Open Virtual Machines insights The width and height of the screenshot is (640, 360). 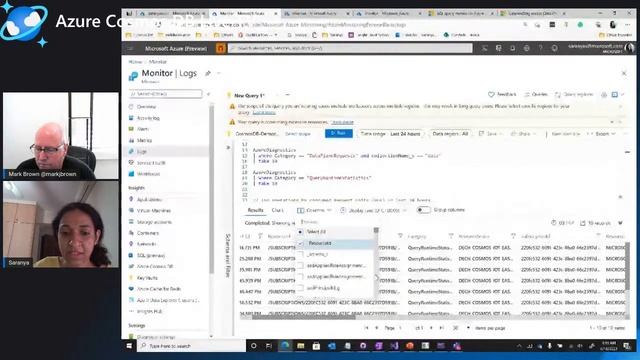pos(153,211)
